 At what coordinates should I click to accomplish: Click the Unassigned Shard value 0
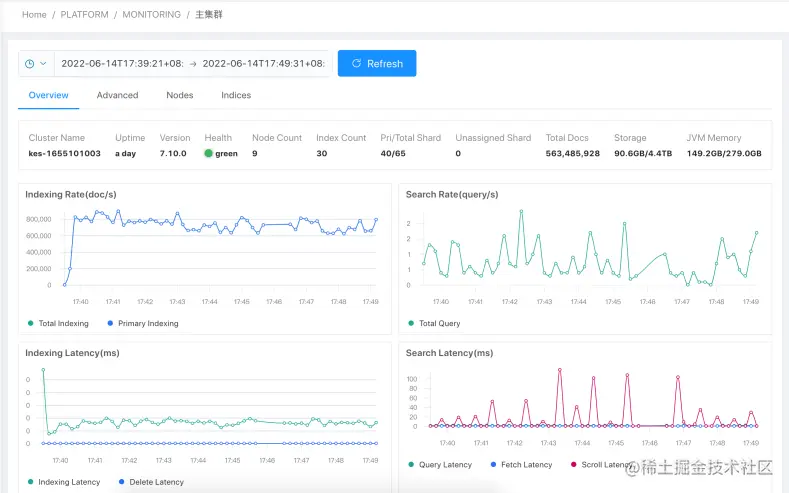pyautogui.click(x=458, y=153)
